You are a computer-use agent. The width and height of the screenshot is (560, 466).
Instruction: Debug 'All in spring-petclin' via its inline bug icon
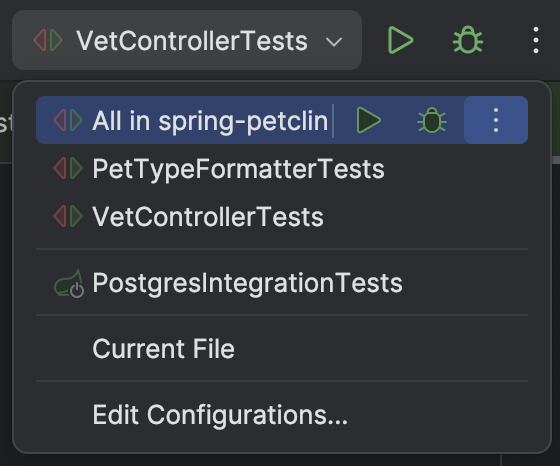pyautogui.click(x=432, y=120)
